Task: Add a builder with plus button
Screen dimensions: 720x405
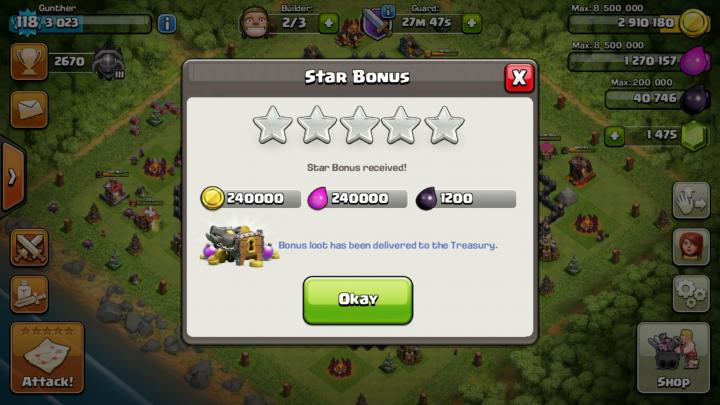Action: coord(328,23)
